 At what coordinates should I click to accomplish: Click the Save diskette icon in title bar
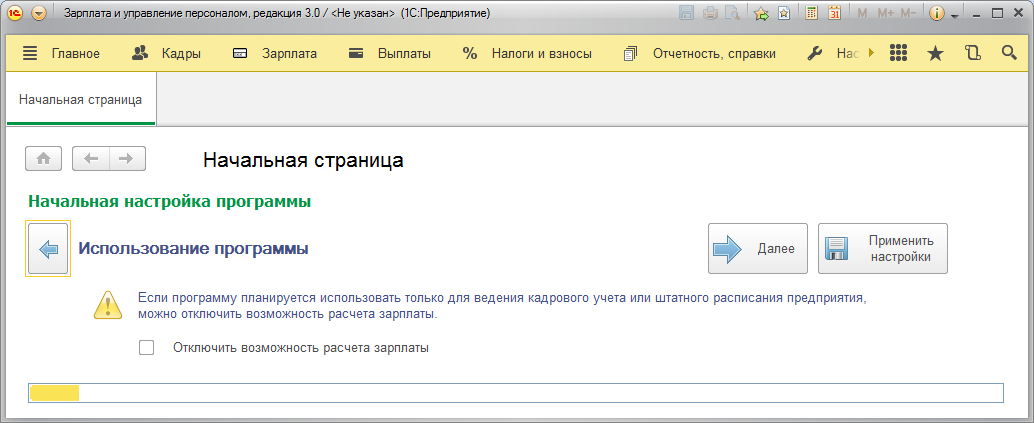[686, 13]
